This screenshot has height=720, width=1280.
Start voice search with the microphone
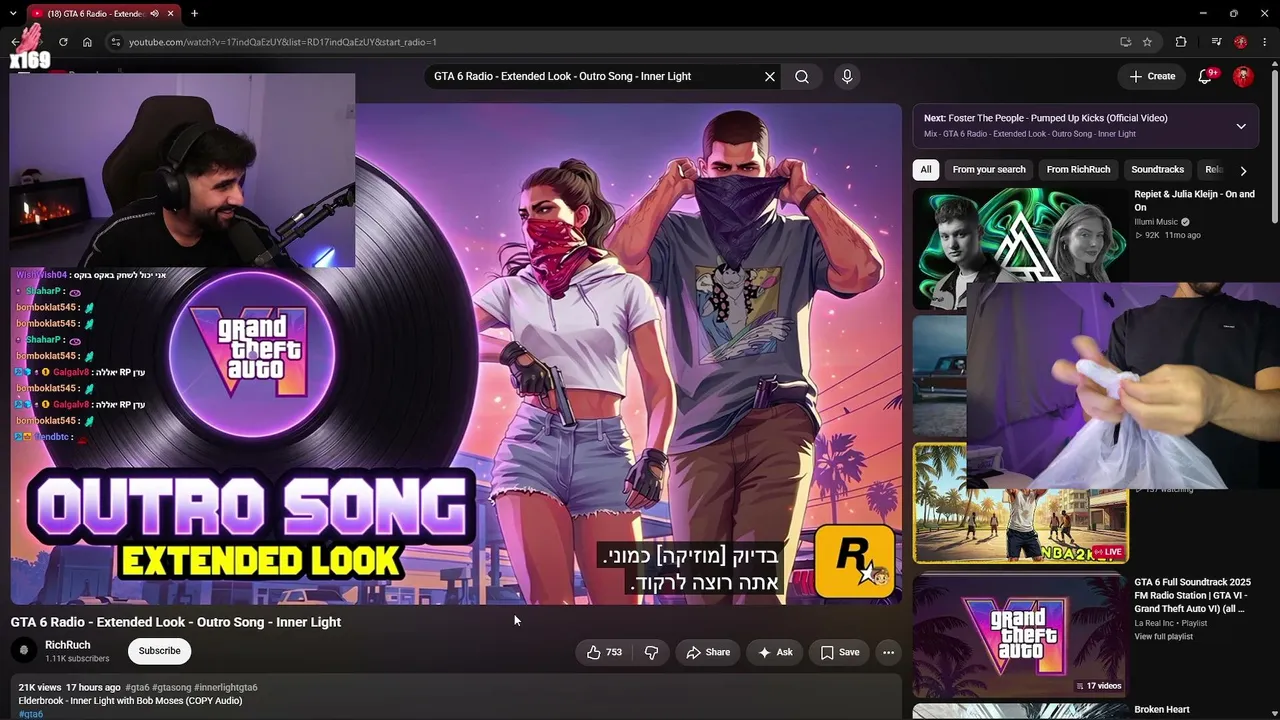tap(847, 76)
